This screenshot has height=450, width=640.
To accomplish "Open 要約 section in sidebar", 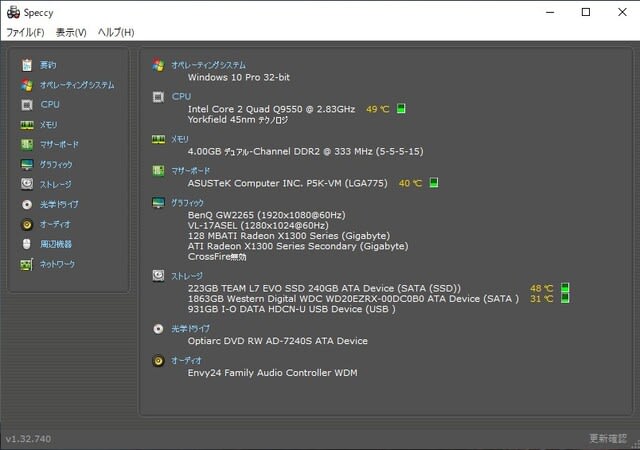I will click(x=48, y=65).
